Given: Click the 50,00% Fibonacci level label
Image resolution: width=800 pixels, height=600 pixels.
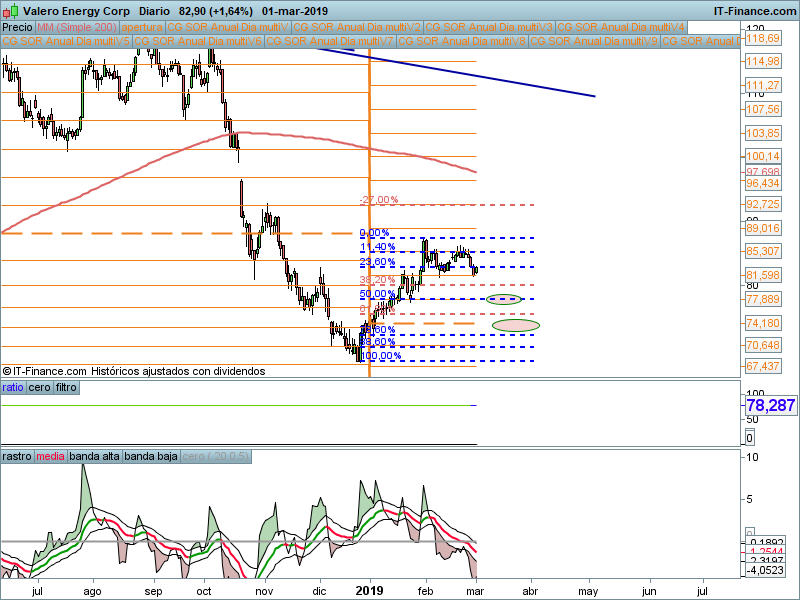Looking at the screenshot, I should pos(378,294).
